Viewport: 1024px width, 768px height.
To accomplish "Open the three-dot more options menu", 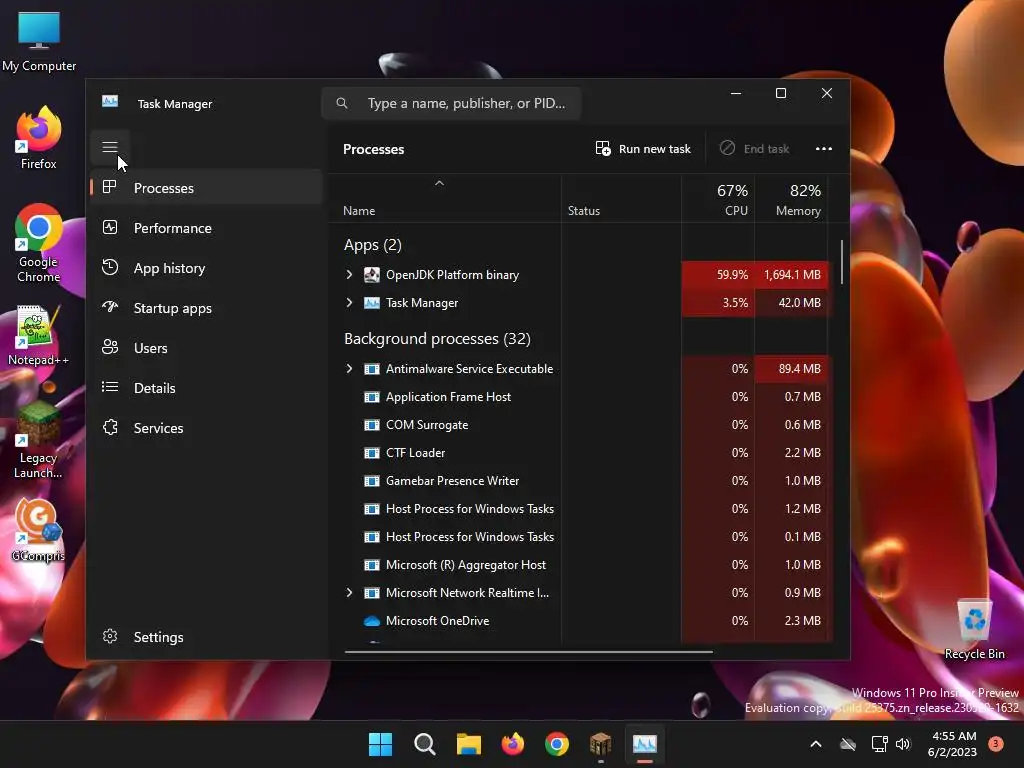I will pos(824,149).
